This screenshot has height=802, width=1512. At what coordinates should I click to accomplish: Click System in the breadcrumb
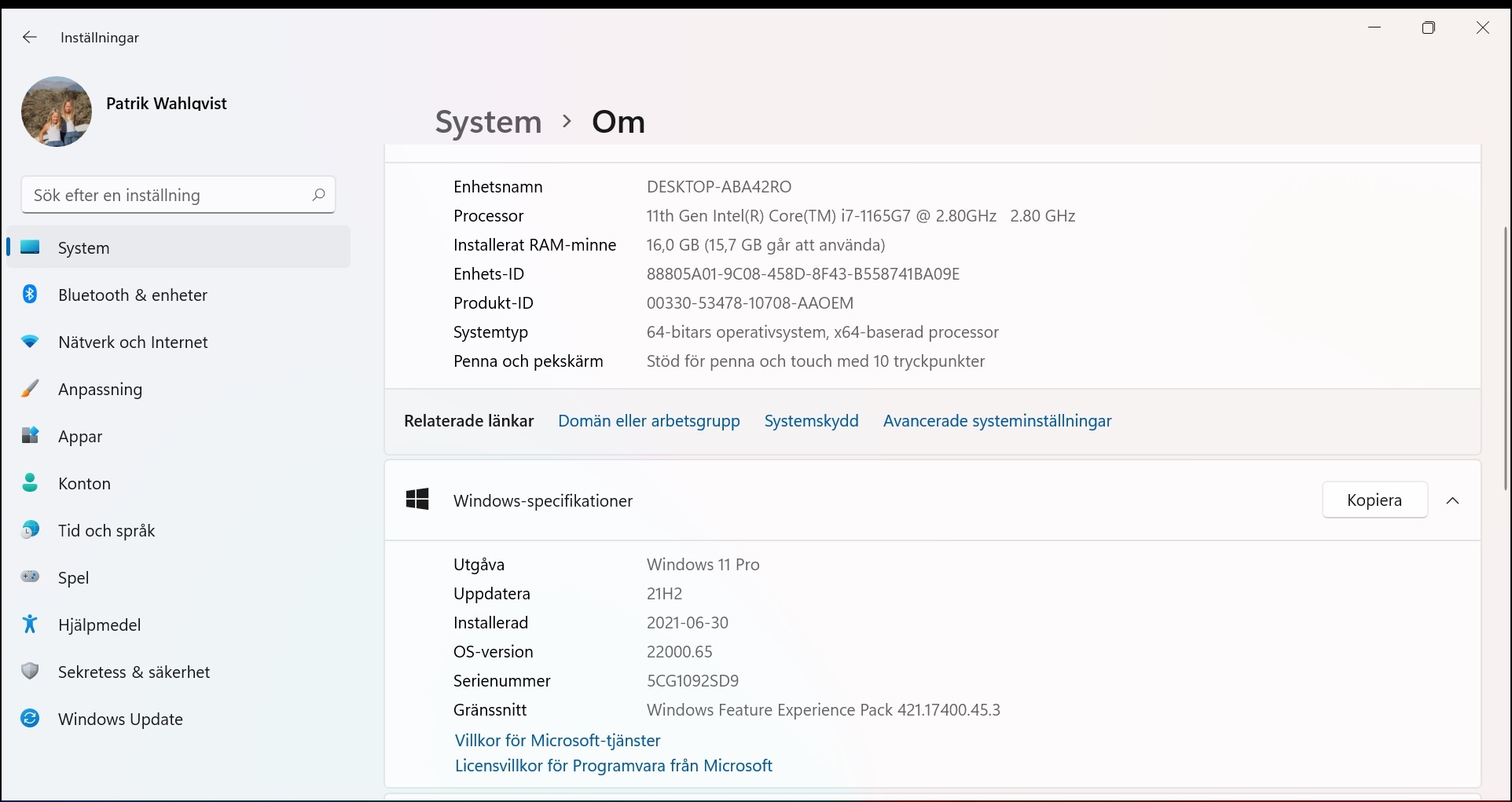coord(489,122)
